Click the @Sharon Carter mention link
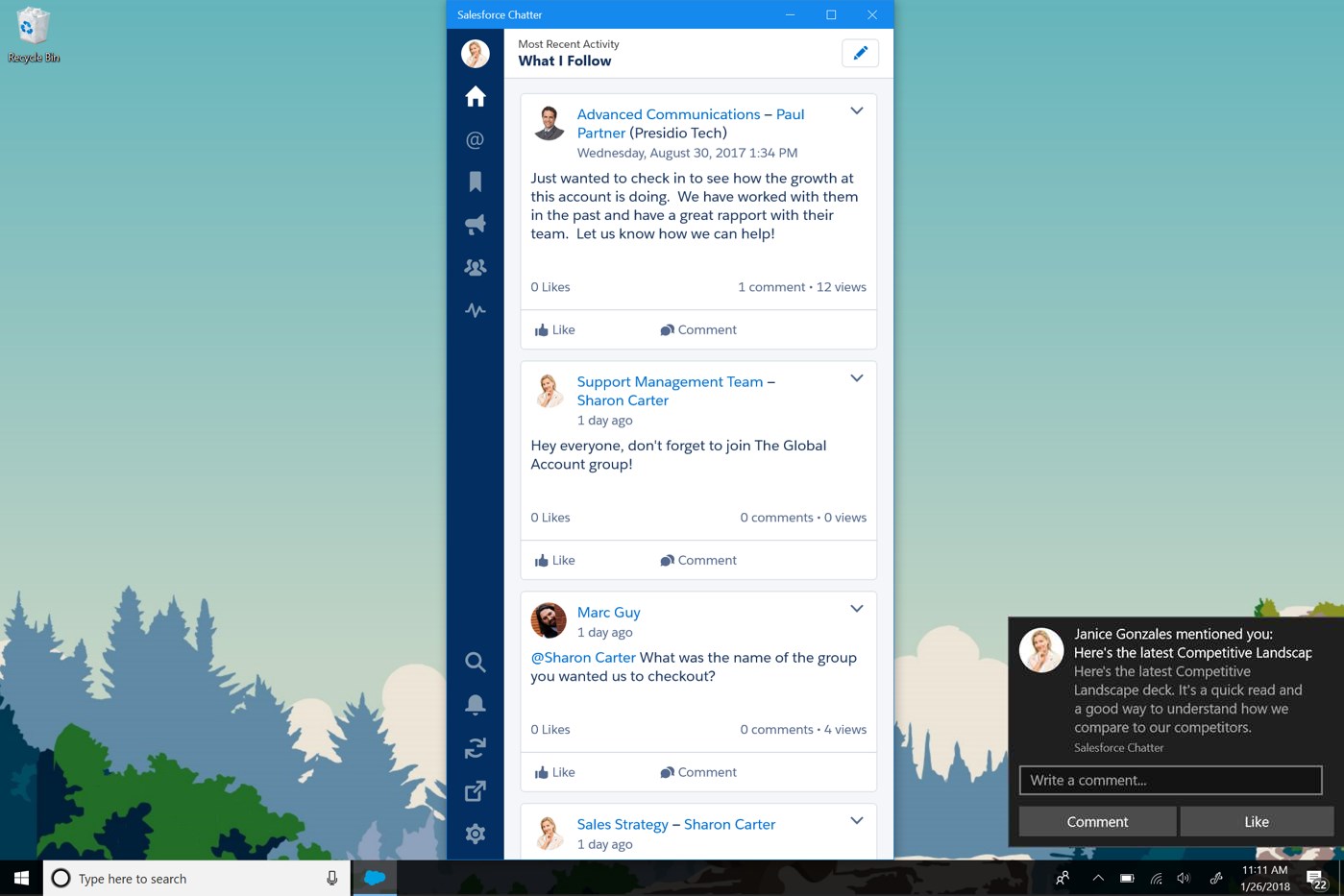 tap(583, 658)
